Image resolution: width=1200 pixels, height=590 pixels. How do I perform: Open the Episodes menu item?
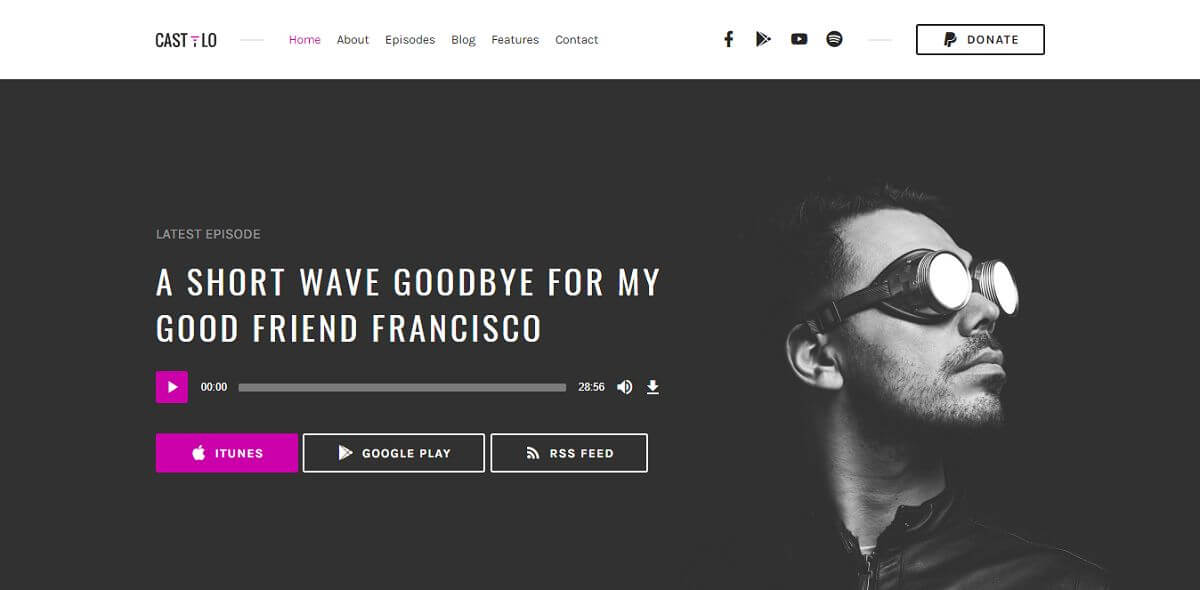tap(410, 40)
